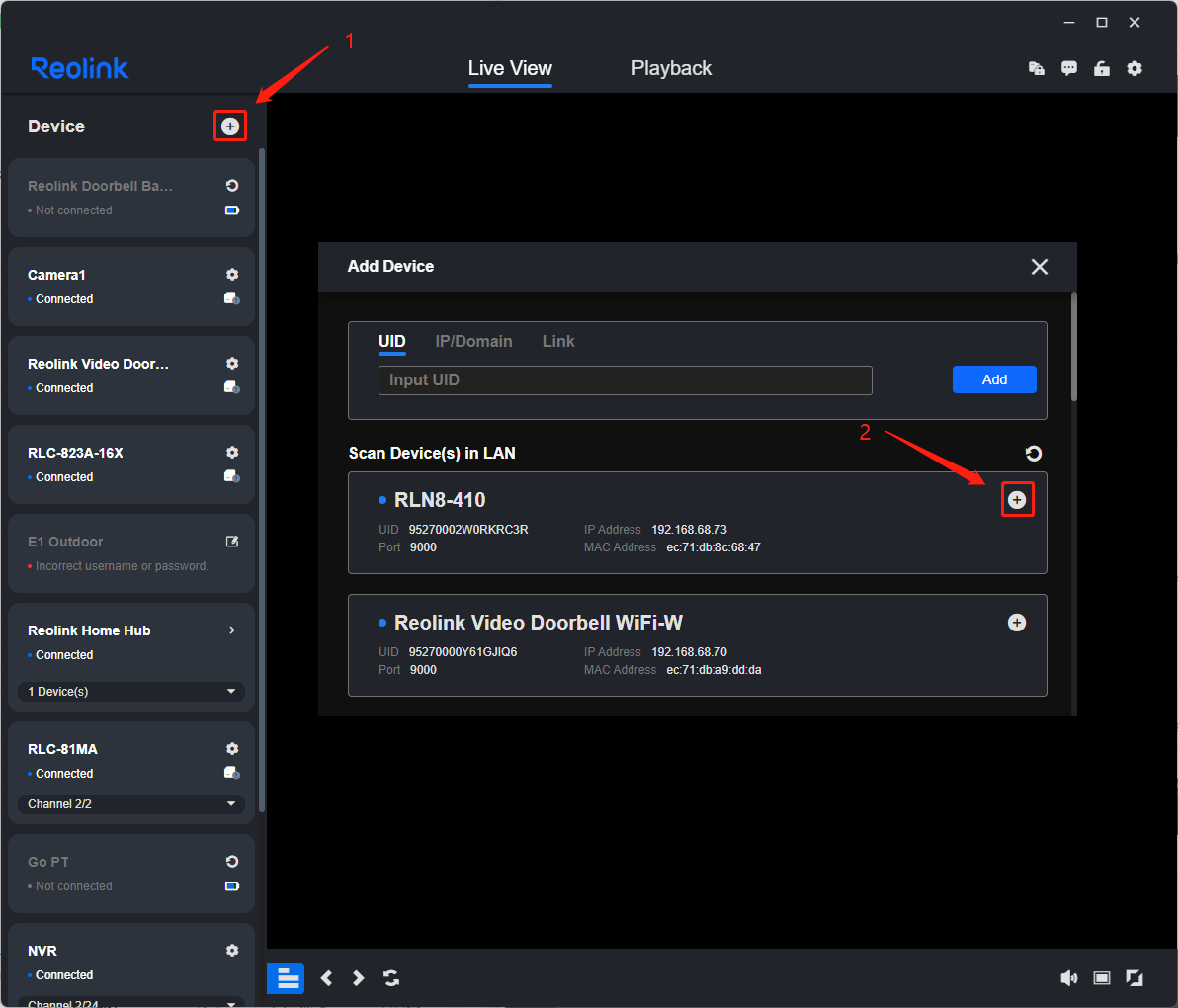Click UID value 95270000Y61GJIQ6
This screenshot has height=1008, width=1178.
coord(463,652)
